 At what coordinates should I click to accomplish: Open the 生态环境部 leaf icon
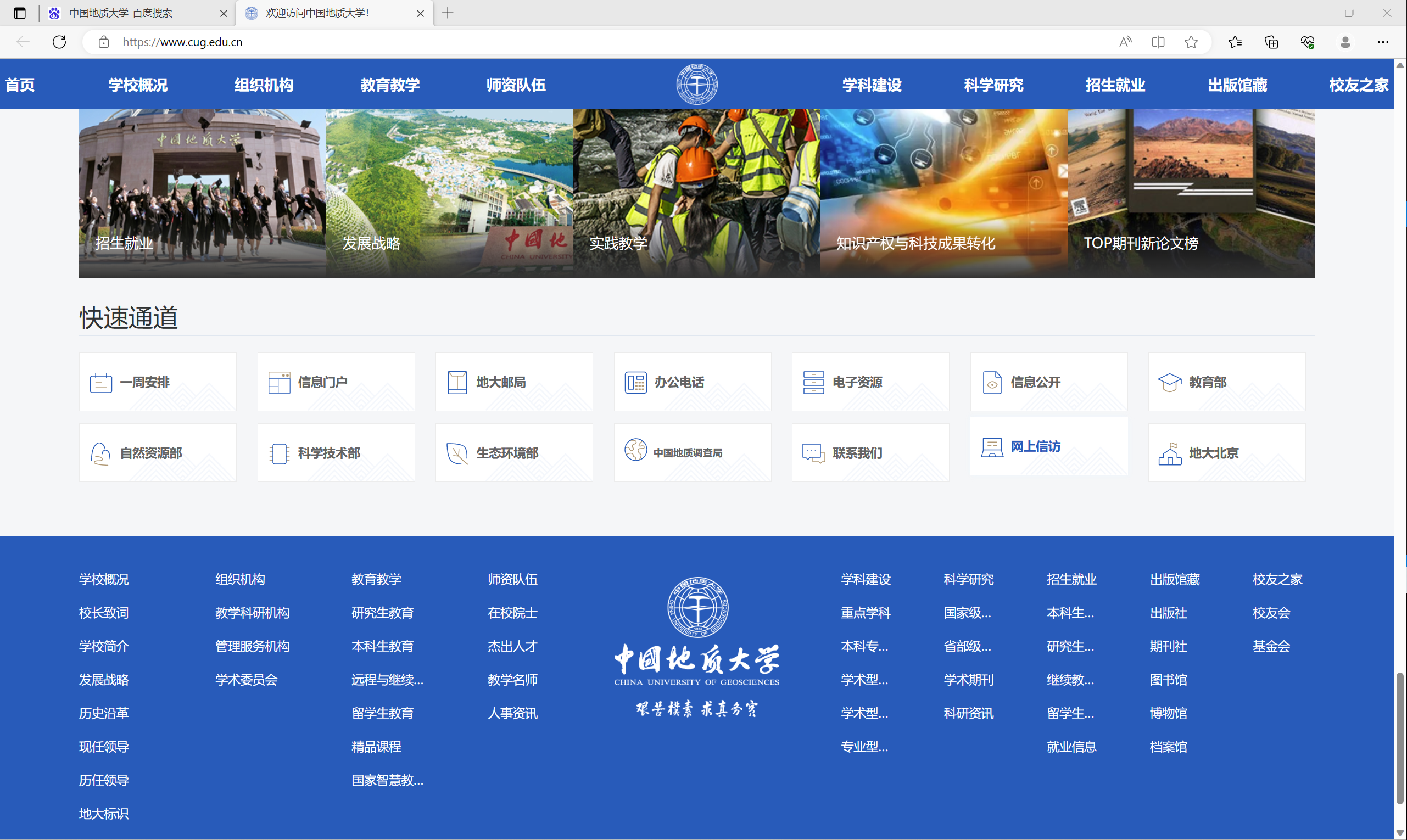pyautogui.click(x=457, y=453)
